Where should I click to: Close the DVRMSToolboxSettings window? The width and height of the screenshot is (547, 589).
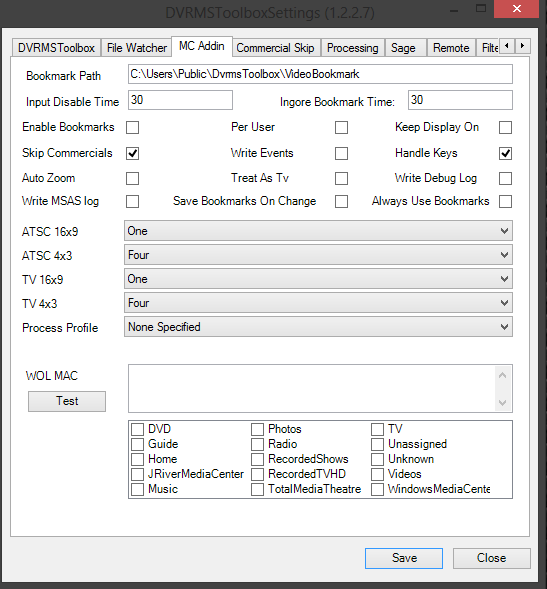click(x=517, y=9)
